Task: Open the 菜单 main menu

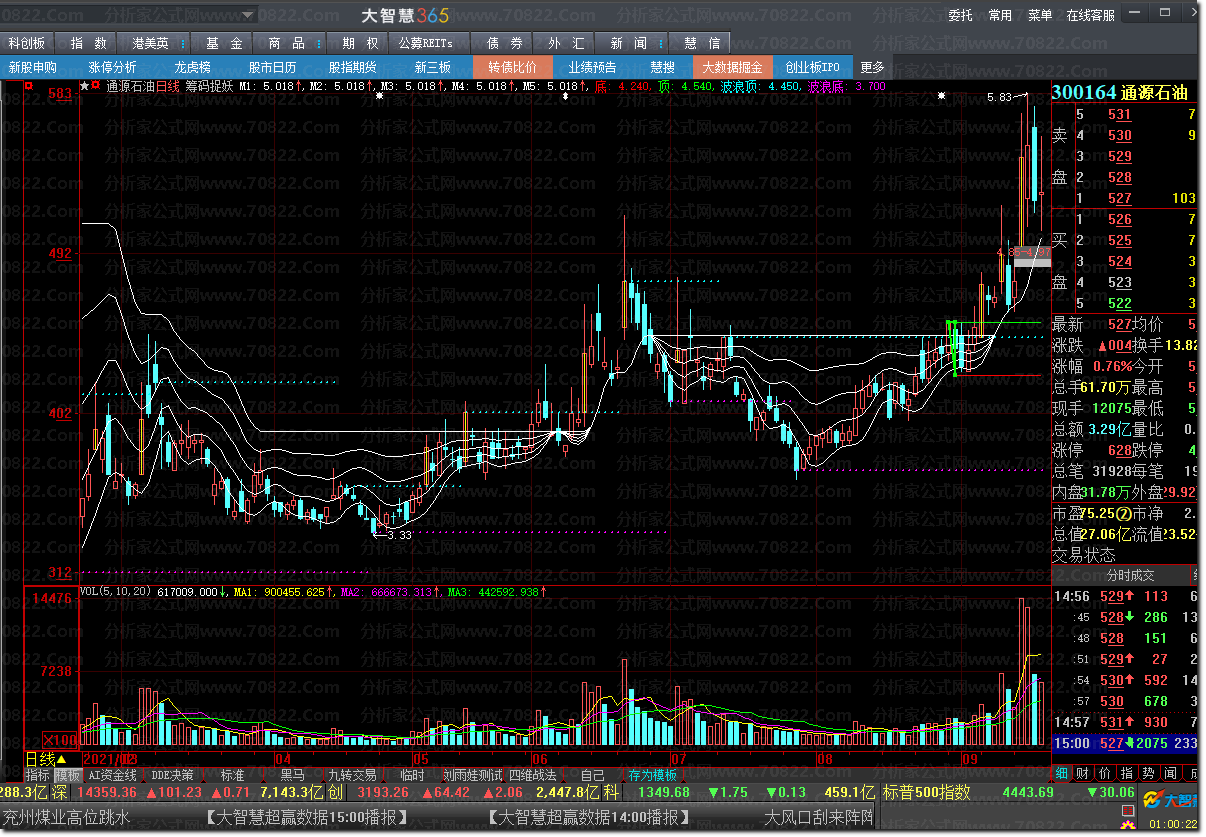Action: point(1039,15)
